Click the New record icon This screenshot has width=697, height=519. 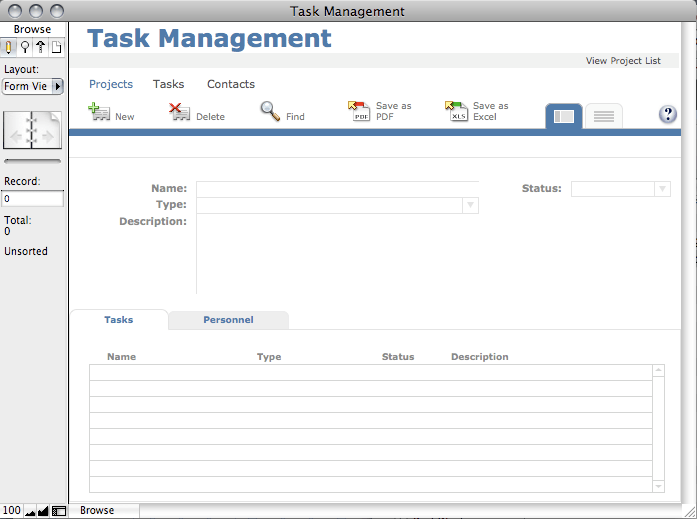click(x=99, y=112)
